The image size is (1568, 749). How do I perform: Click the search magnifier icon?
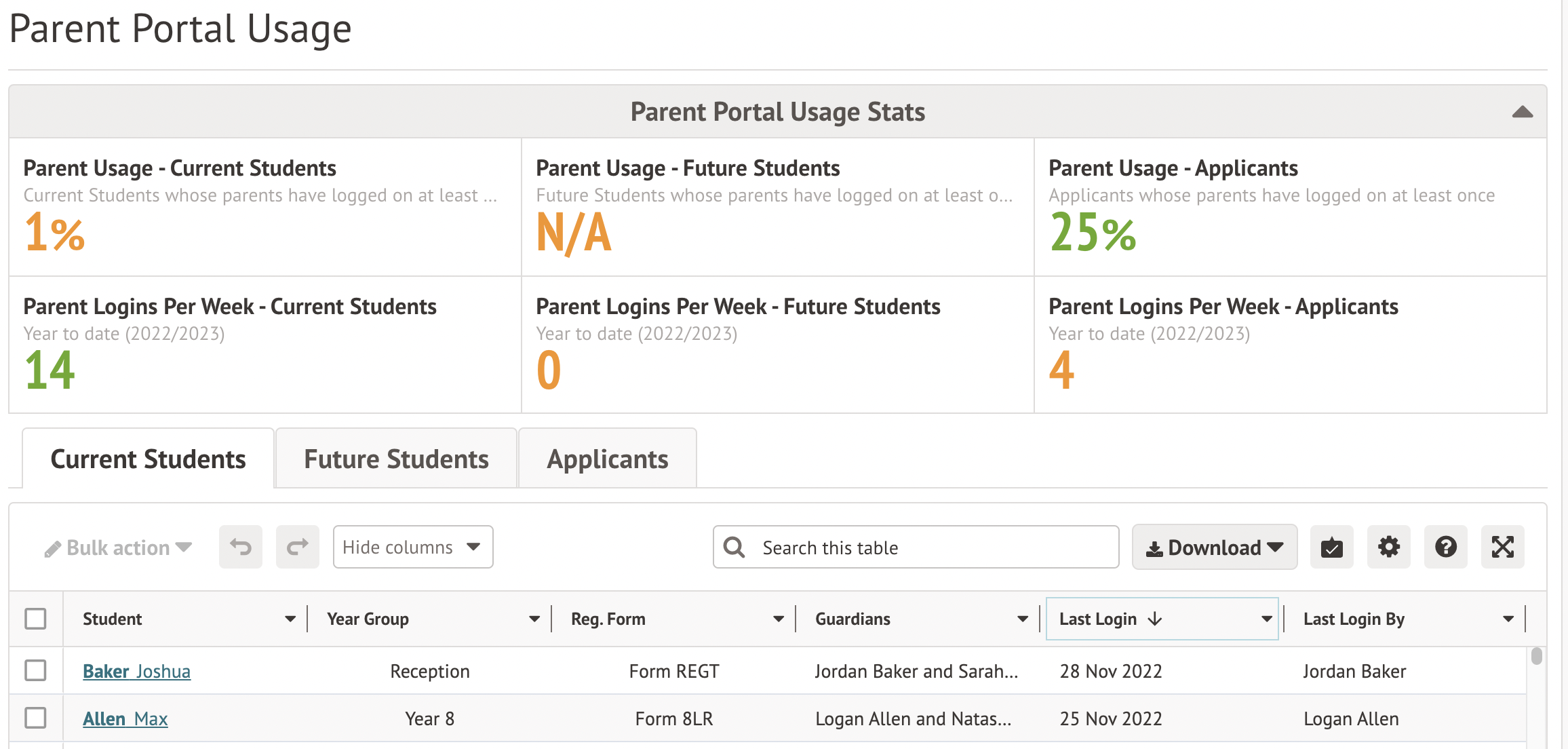pyautogui.click(x=734, y=547)
